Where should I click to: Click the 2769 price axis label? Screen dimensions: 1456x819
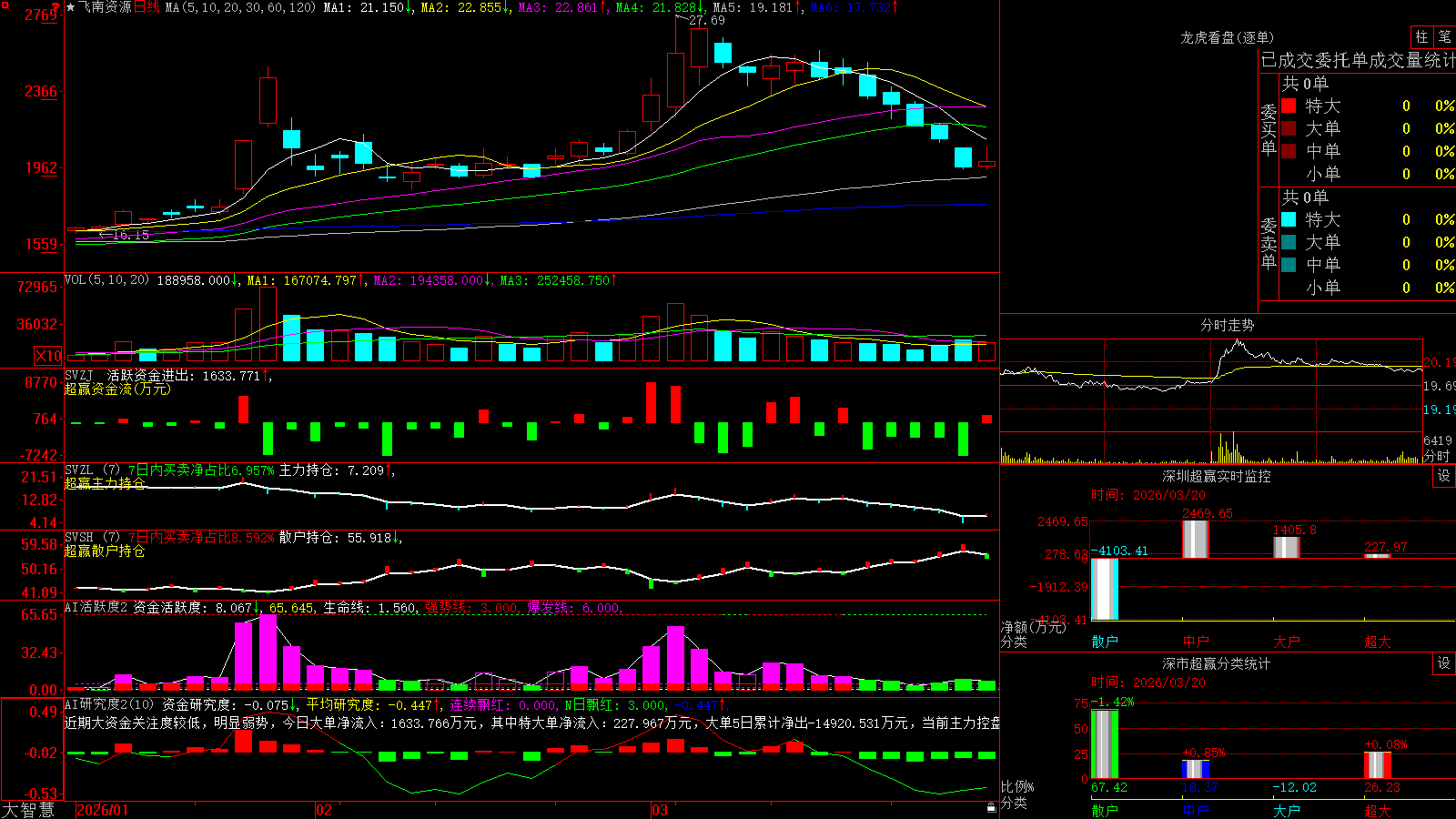(x=41, y=15)
